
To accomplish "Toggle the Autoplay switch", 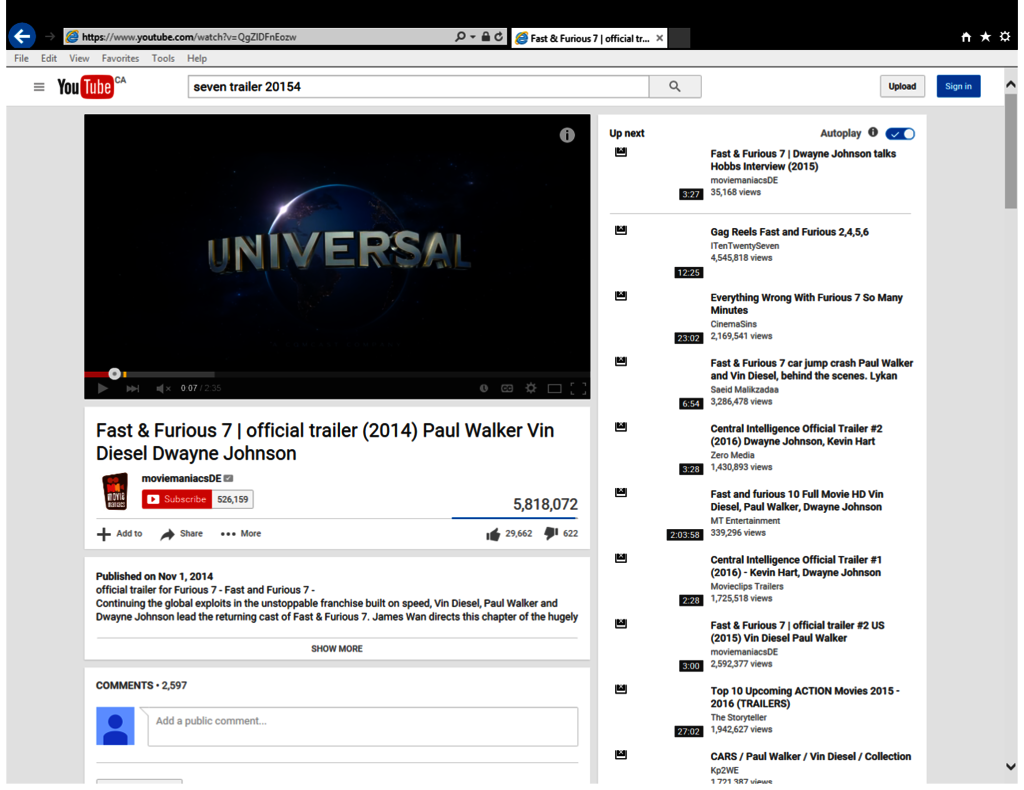I will click(901, 134).
